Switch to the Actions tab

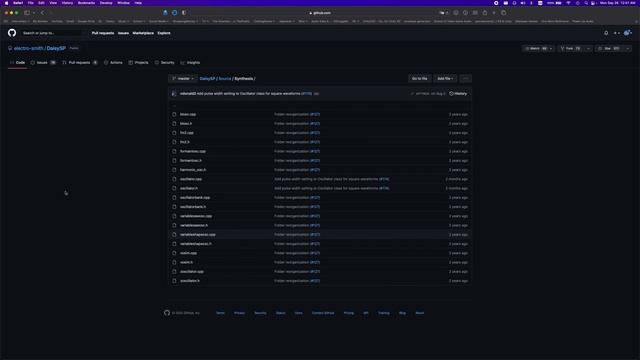point(113,62)
